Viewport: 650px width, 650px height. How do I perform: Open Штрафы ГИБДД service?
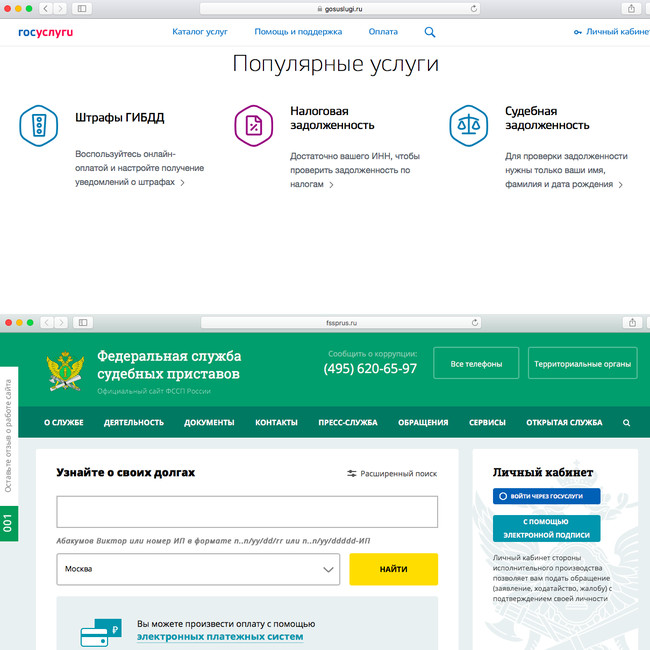click(119, 118)
